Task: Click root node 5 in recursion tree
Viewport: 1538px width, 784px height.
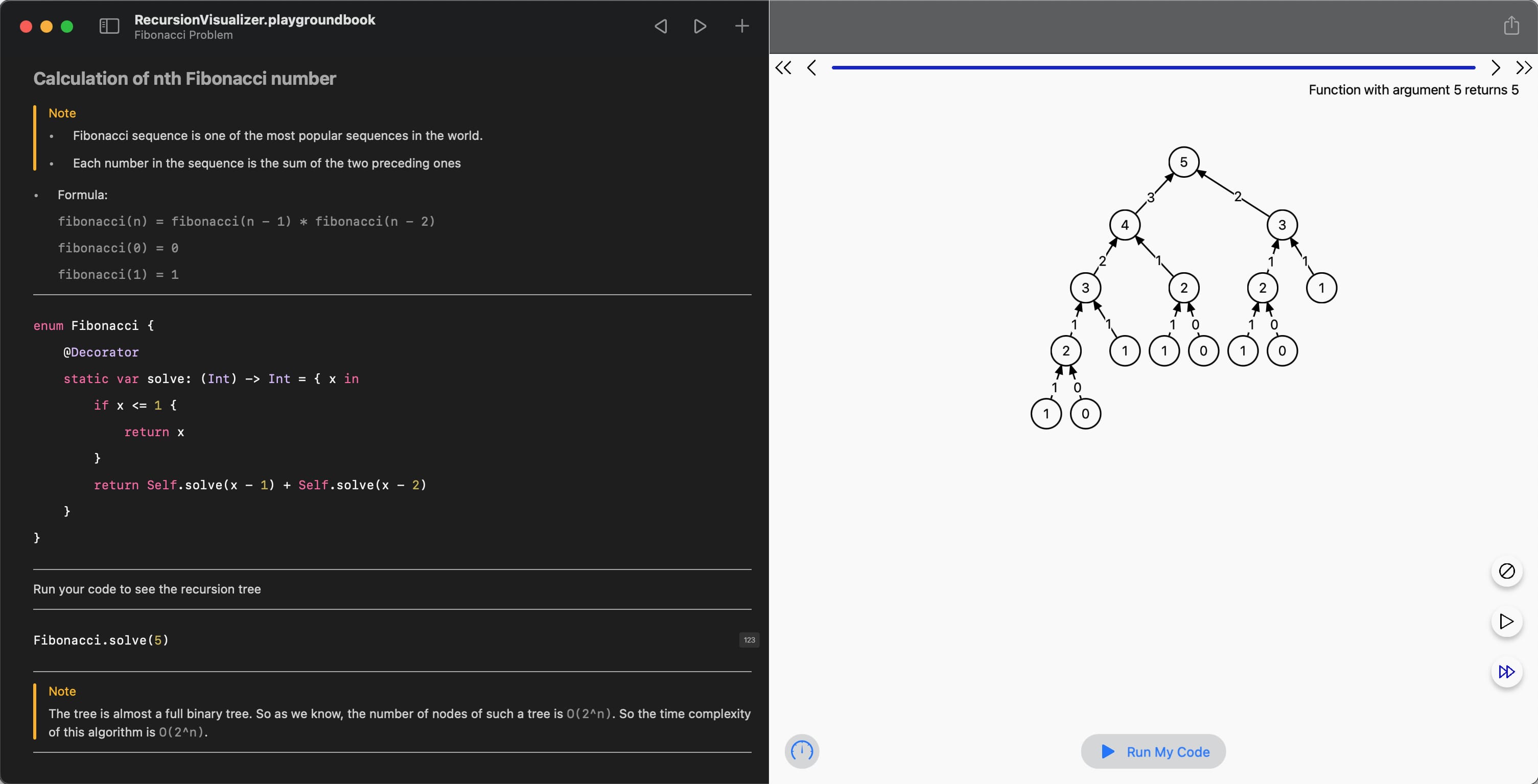Action: pyautogui.click(x=1183, y=162)
